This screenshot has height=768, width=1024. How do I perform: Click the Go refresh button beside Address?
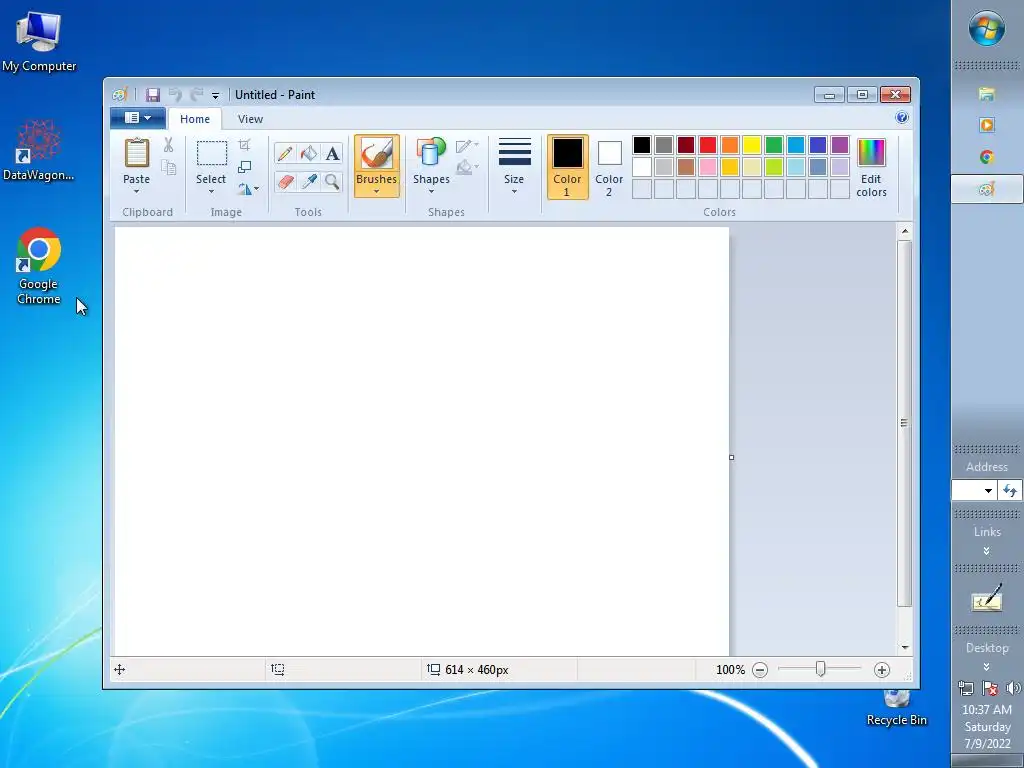[x=1010, y=490]
